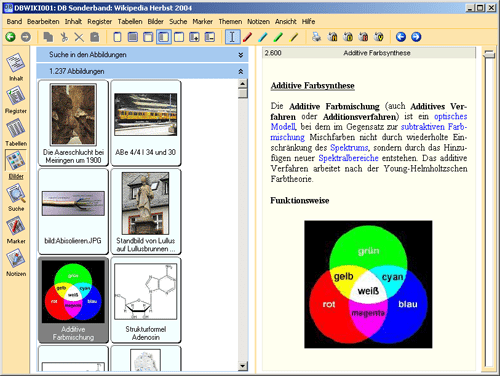
Task: Open the Band menu
Action: (x=14, y=22)
